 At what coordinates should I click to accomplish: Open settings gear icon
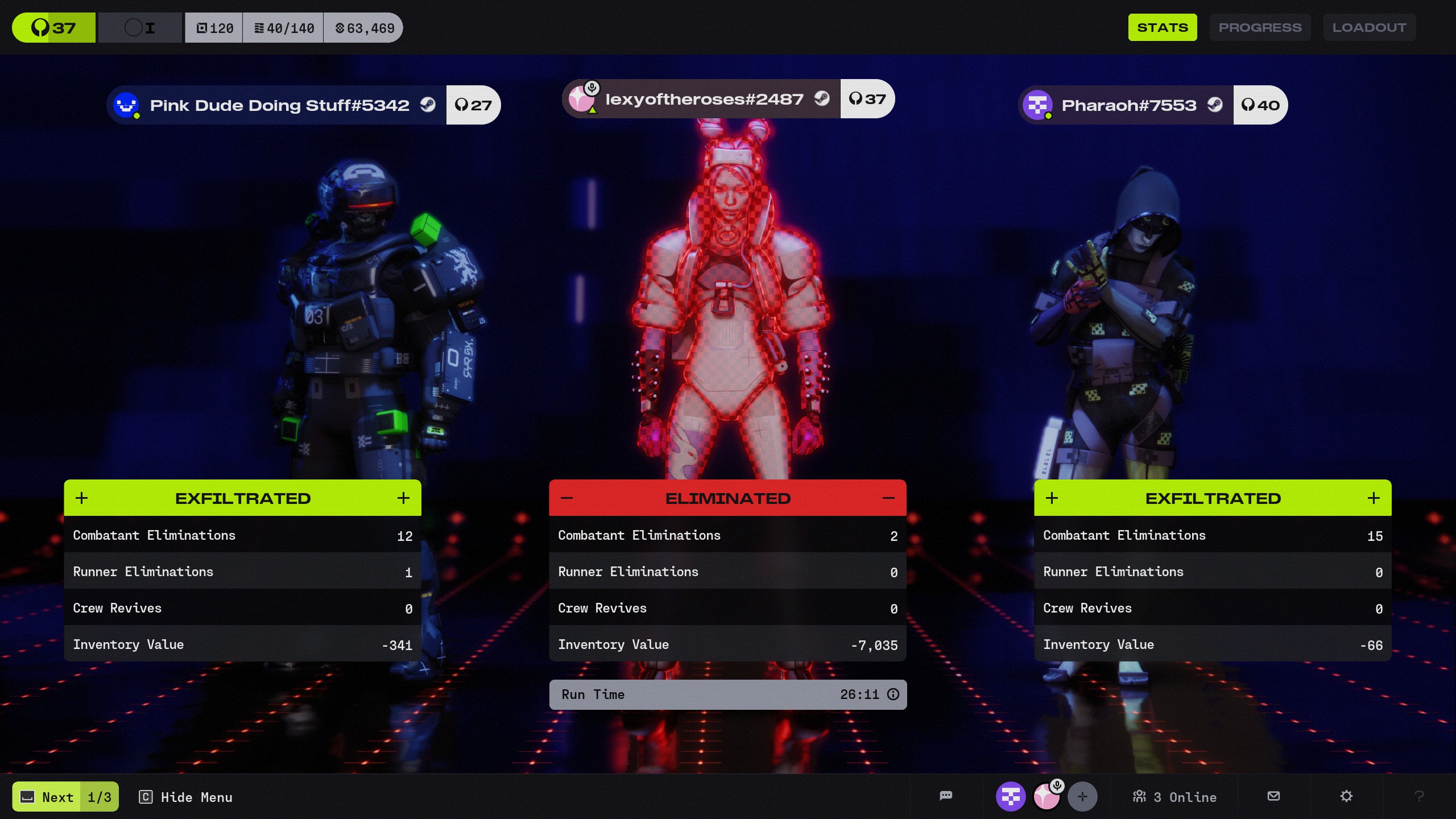click(1346, 796)
